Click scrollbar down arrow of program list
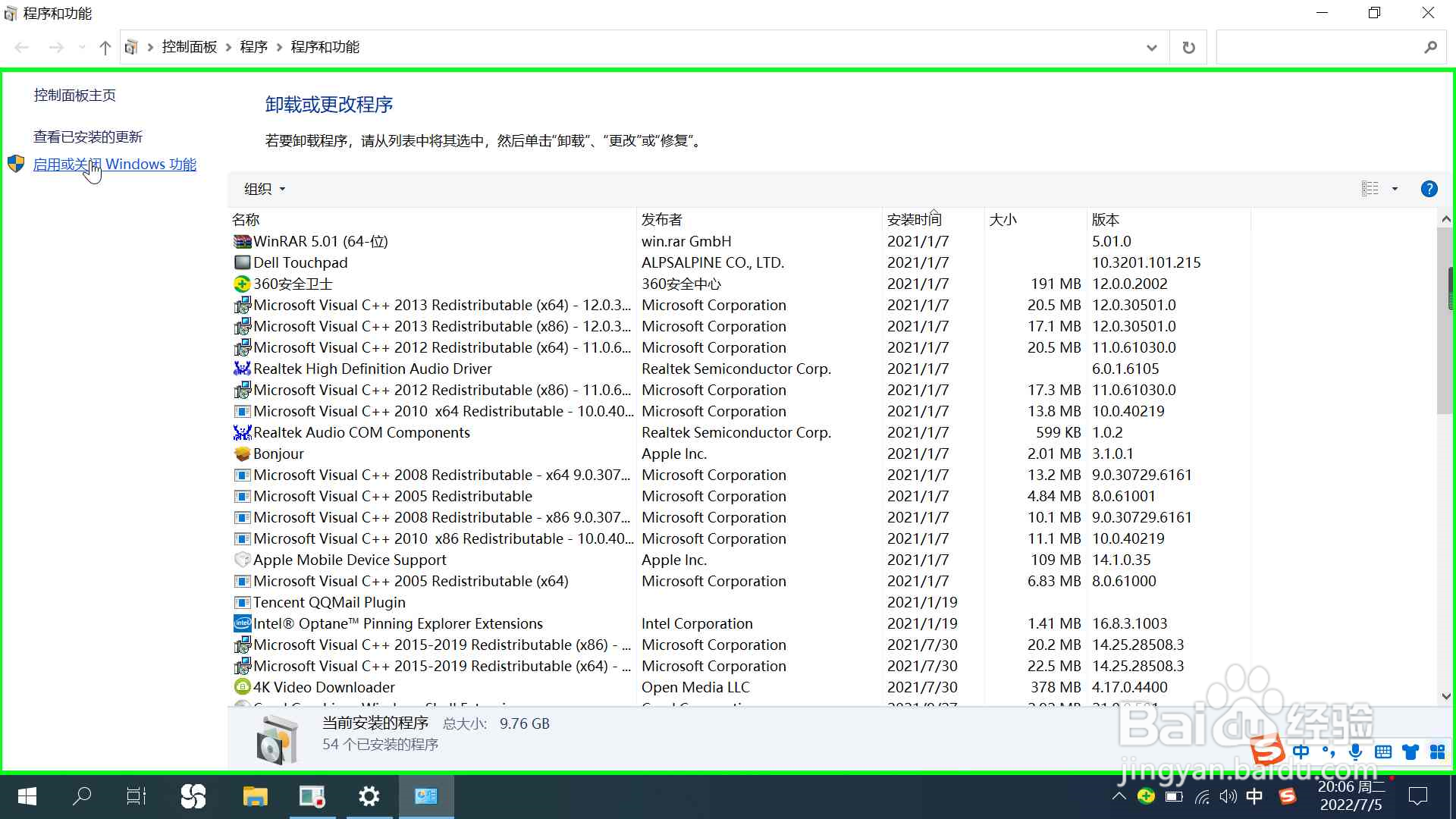The height and width of the screenshot is (819, 1456). coord(1445,696)
